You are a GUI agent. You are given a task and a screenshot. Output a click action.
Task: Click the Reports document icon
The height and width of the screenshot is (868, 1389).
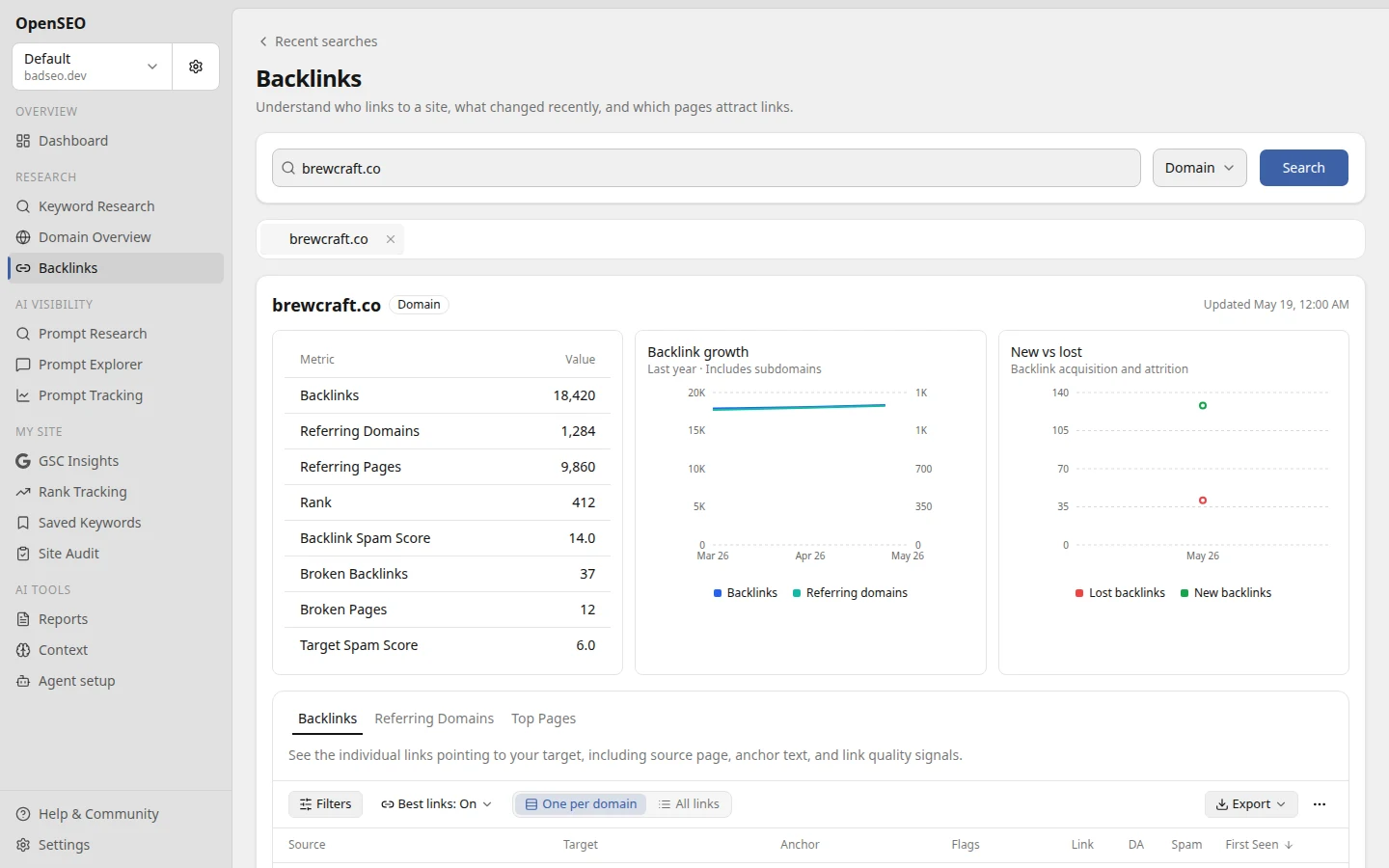coord(23,619)
